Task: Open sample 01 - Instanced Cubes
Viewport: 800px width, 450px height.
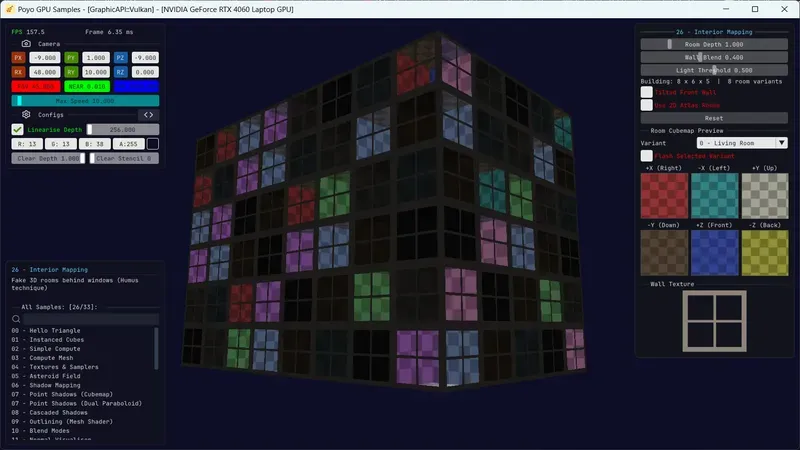Action: 48,340
